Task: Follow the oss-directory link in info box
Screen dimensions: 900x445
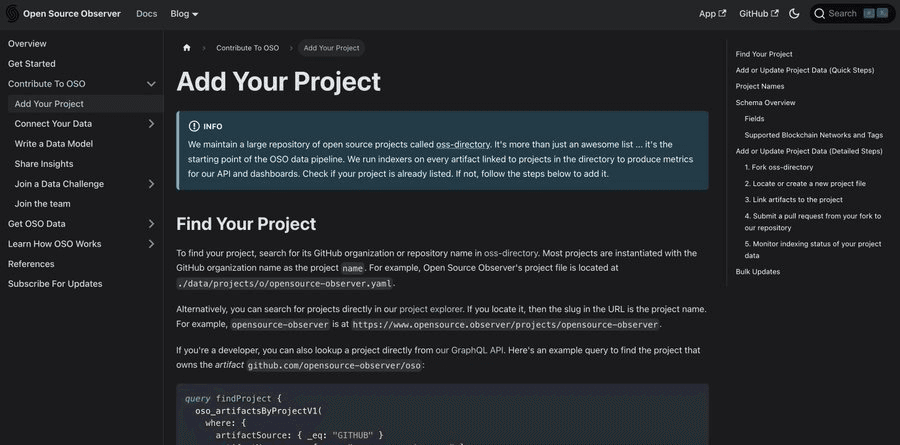Action: click(463, 144)
